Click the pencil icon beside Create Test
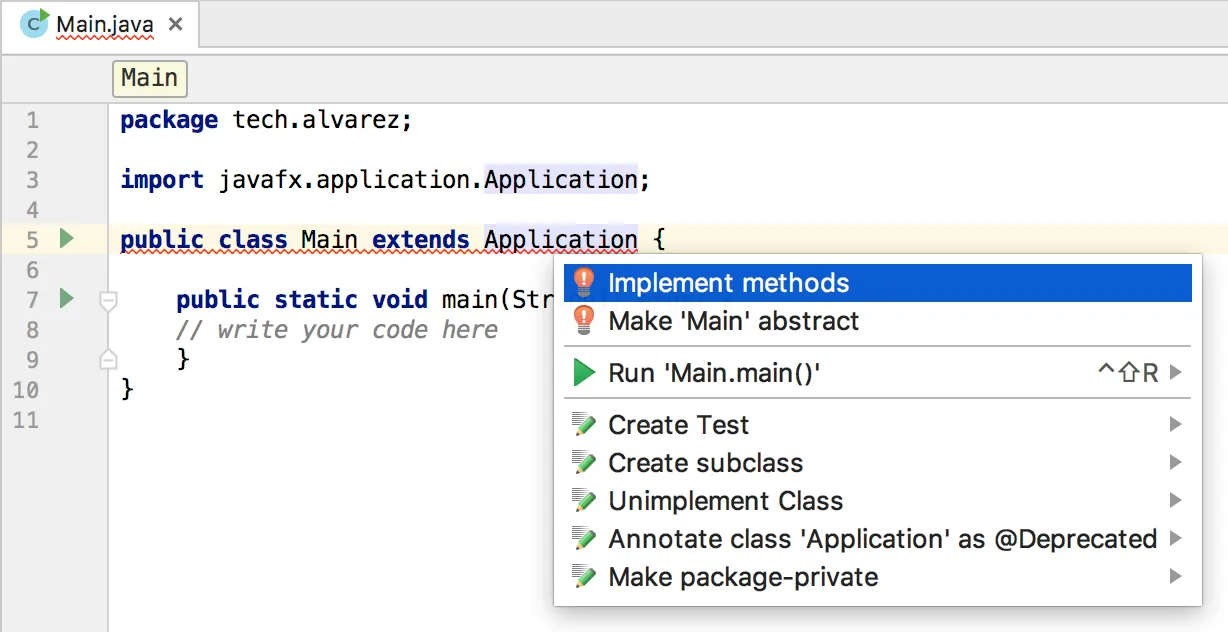 coord(584,425)
